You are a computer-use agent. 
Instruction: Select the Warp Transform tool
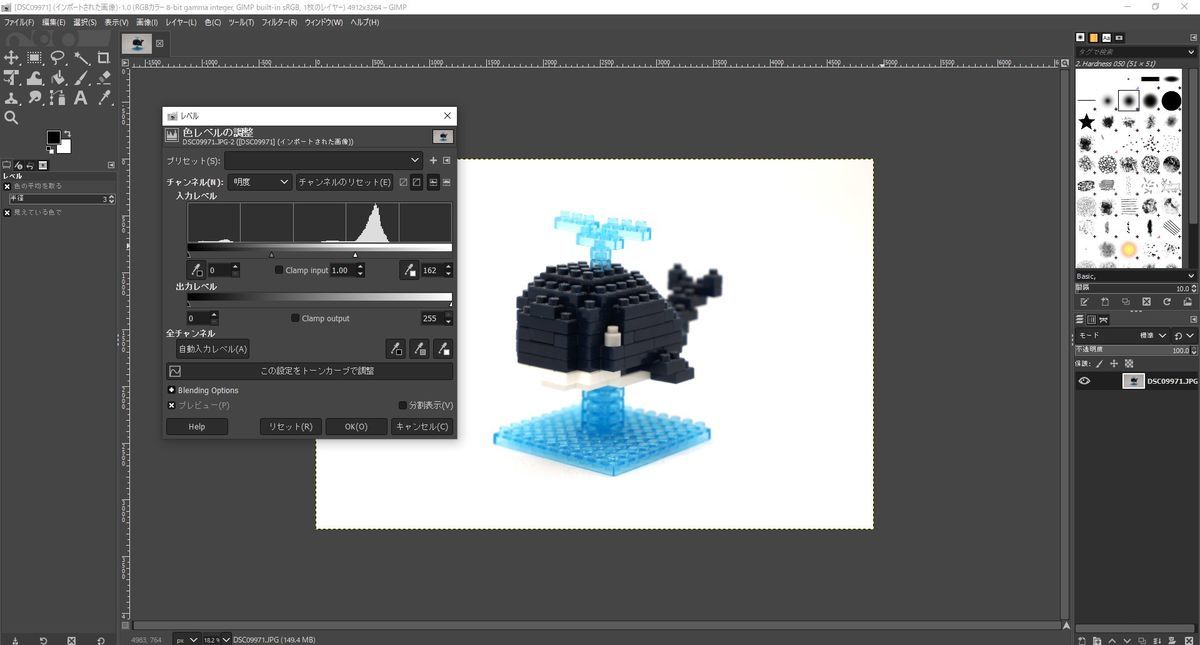[35, 78]
